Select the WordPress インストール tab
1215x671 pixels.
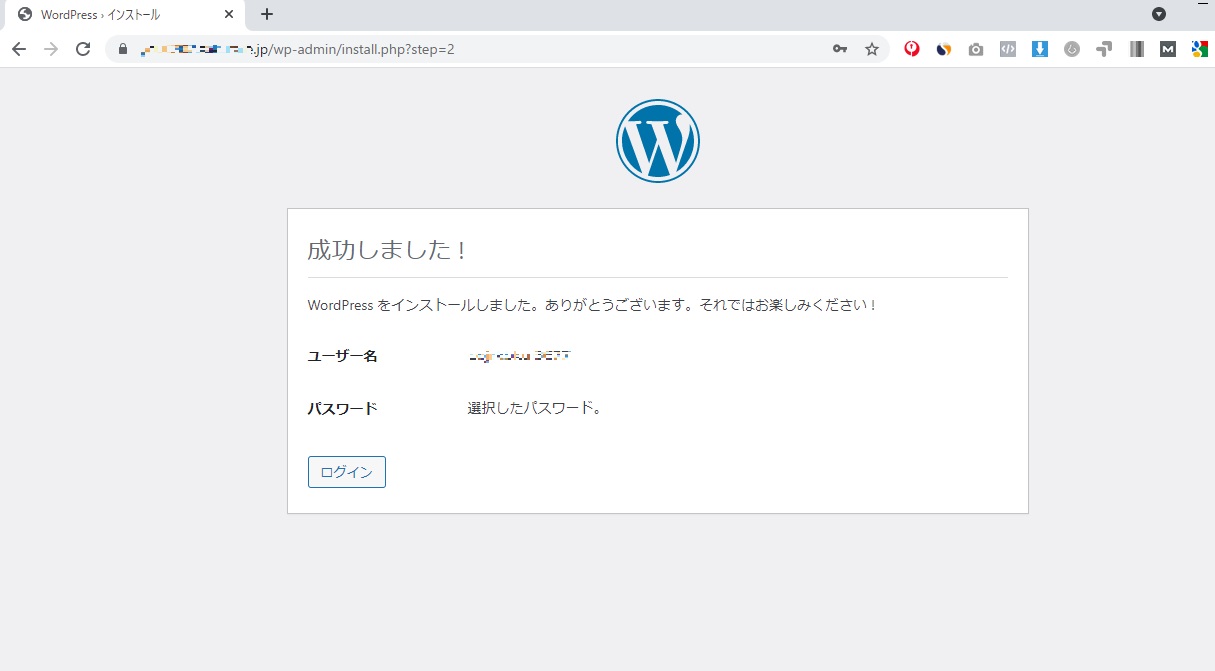pyautogui.click(x=110, y=15)
